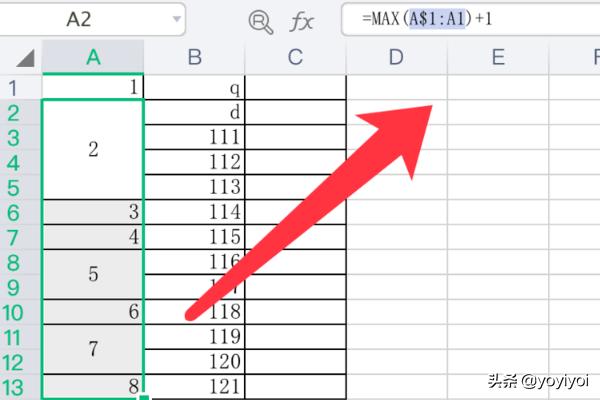The width and height of the screenshot is (600, 400).
Task: Click the magnifier icon beside fx
Action: tap(260, 21)
